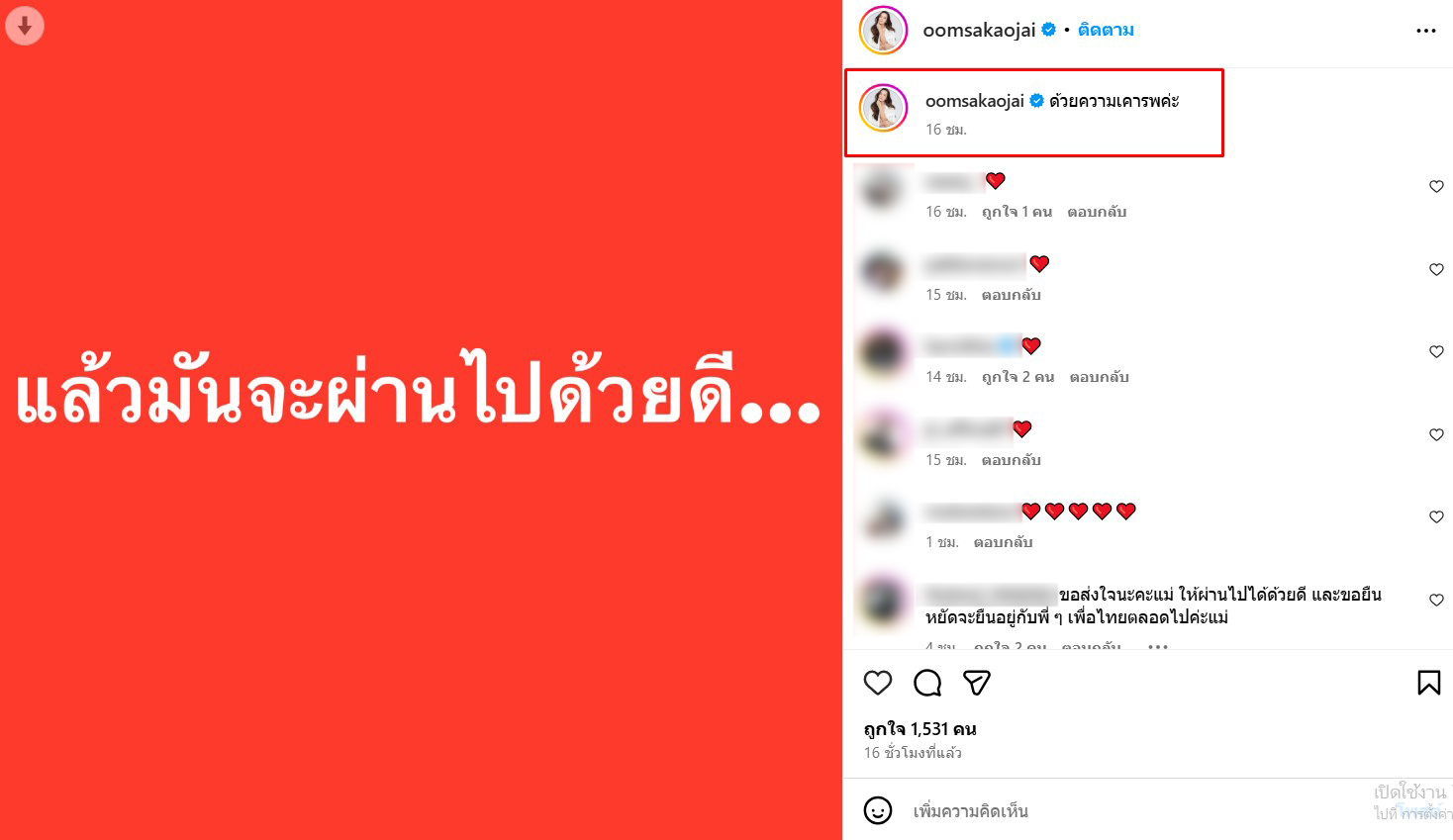Click ตอบกลับ on five-hearts comment
The height and width of the screenshot is (840, 1453).
coord(1003,542)
